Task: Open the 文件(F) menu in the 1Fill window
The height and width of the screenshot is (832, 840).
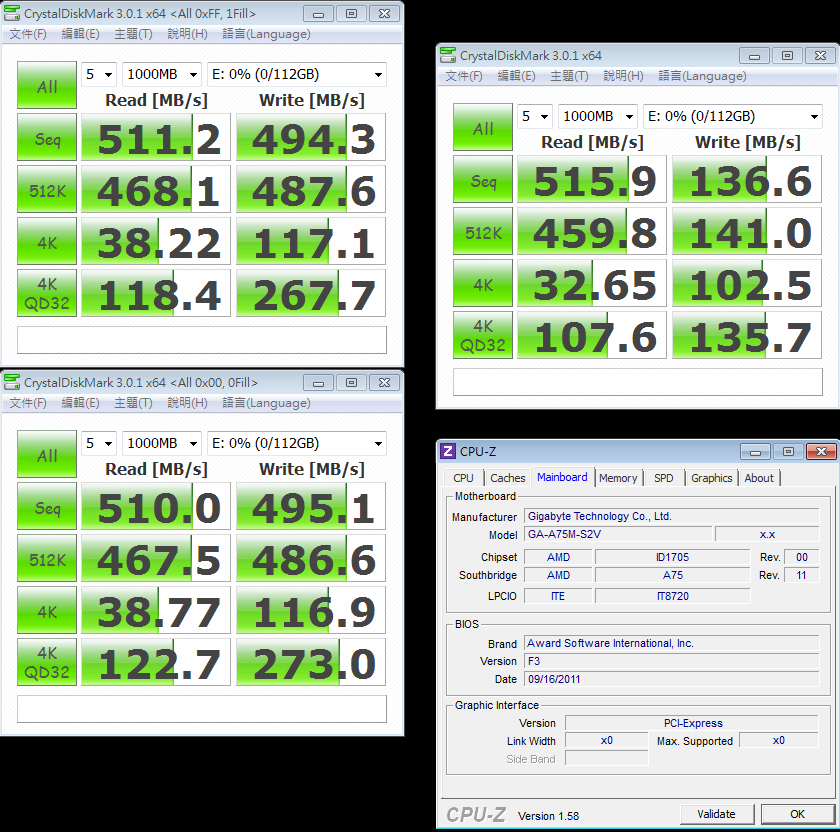Action: 28,34
